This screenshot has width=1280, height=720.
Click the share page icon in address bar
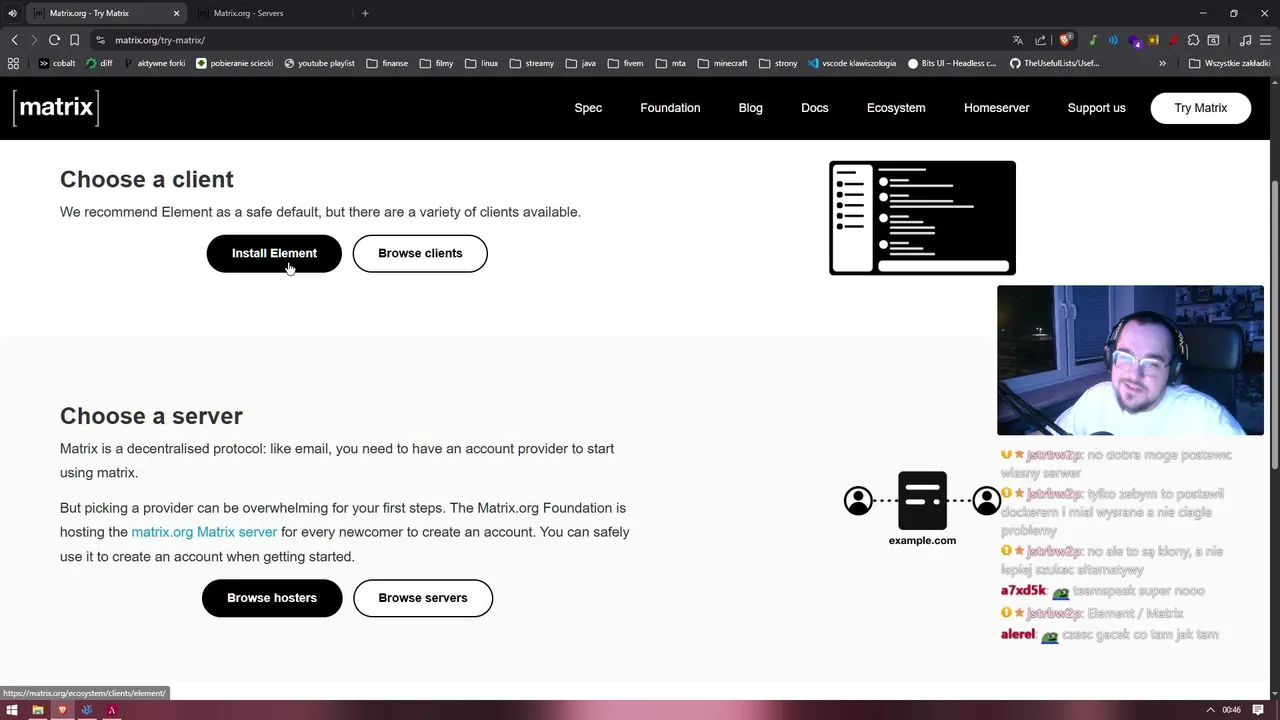click(x=1040, y=40)
